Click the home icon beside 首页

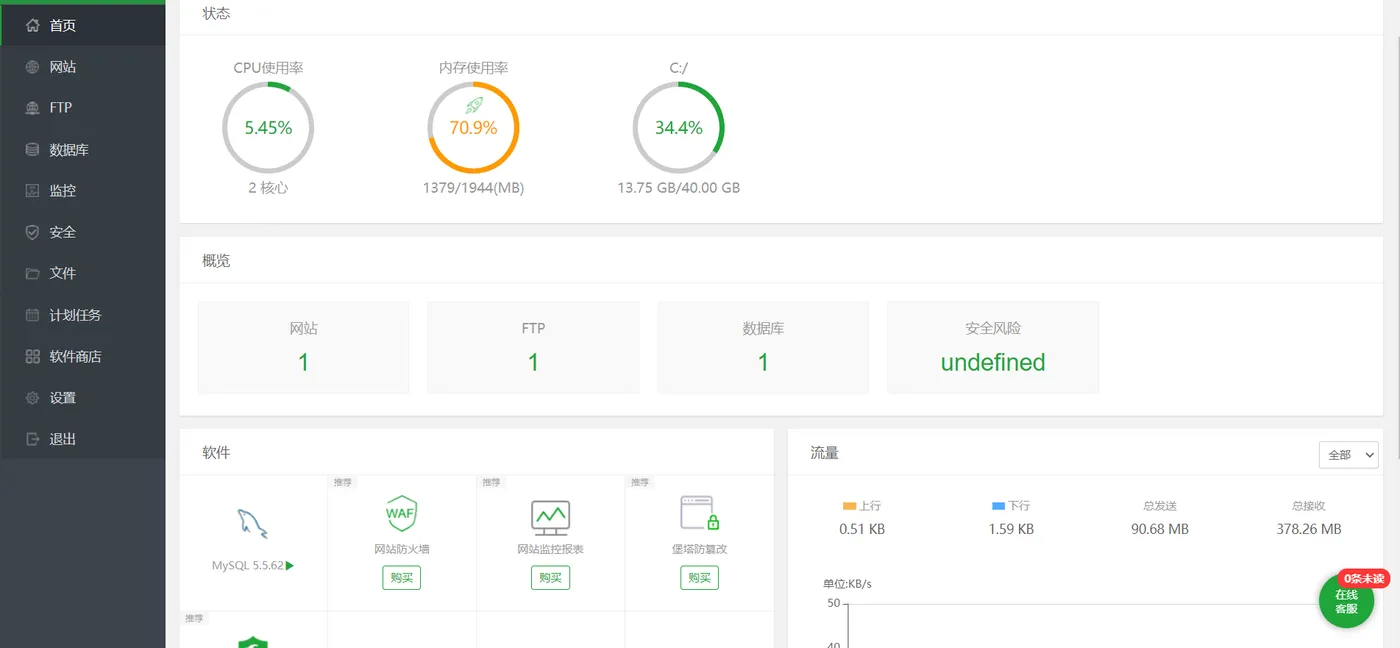pyautogui.click(x=33, y=25)
